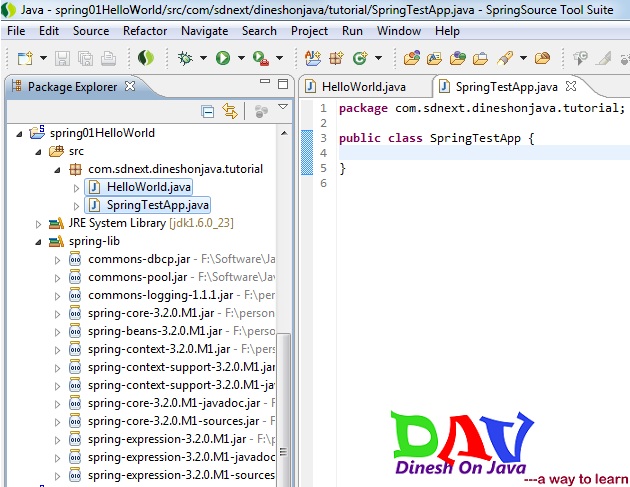
Task: Expand the HelloWorld.java tree node
Action: 76,188
